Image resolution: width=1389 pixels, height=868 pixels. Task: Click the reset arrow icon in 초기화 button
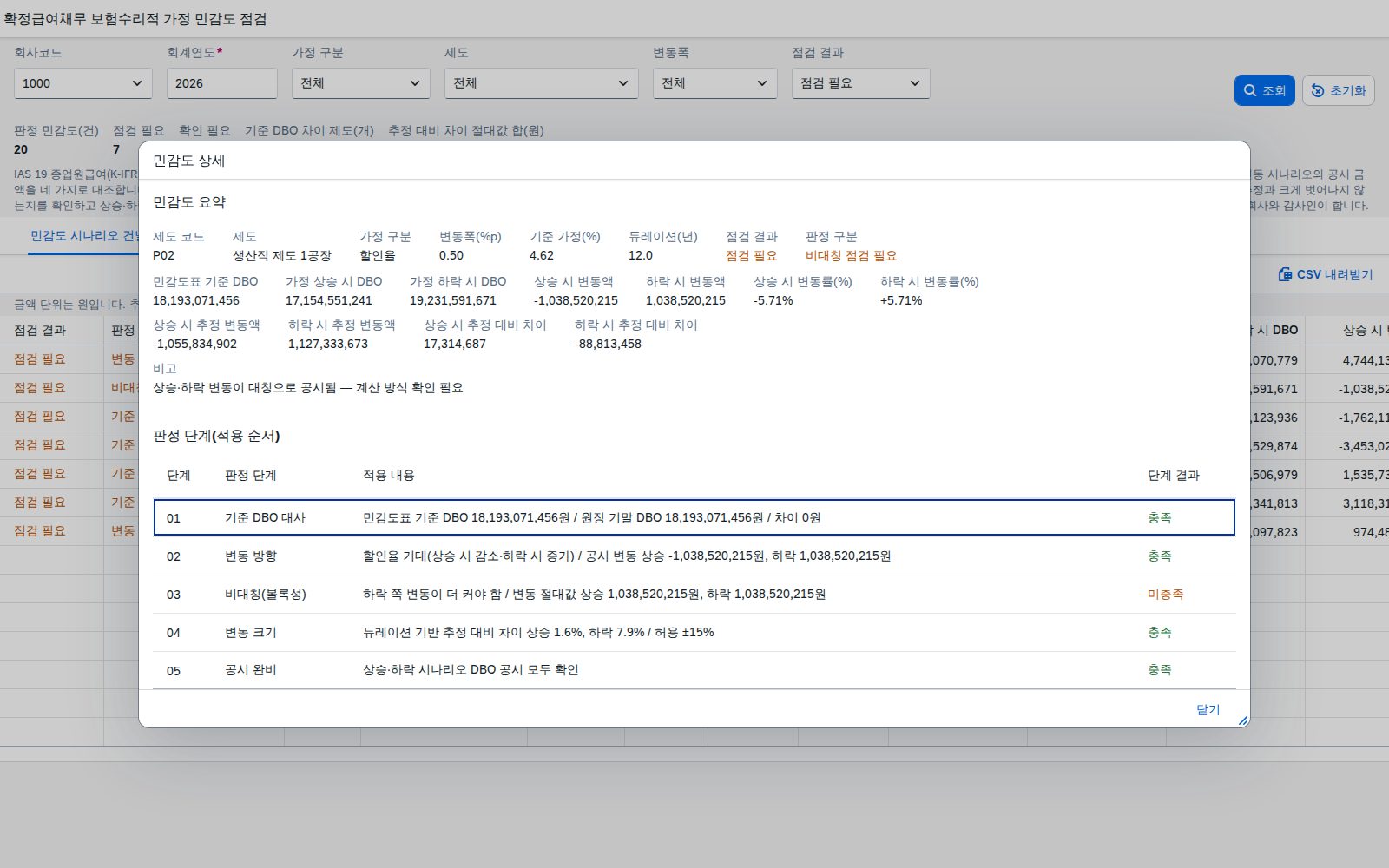[x=1318, y=90]
